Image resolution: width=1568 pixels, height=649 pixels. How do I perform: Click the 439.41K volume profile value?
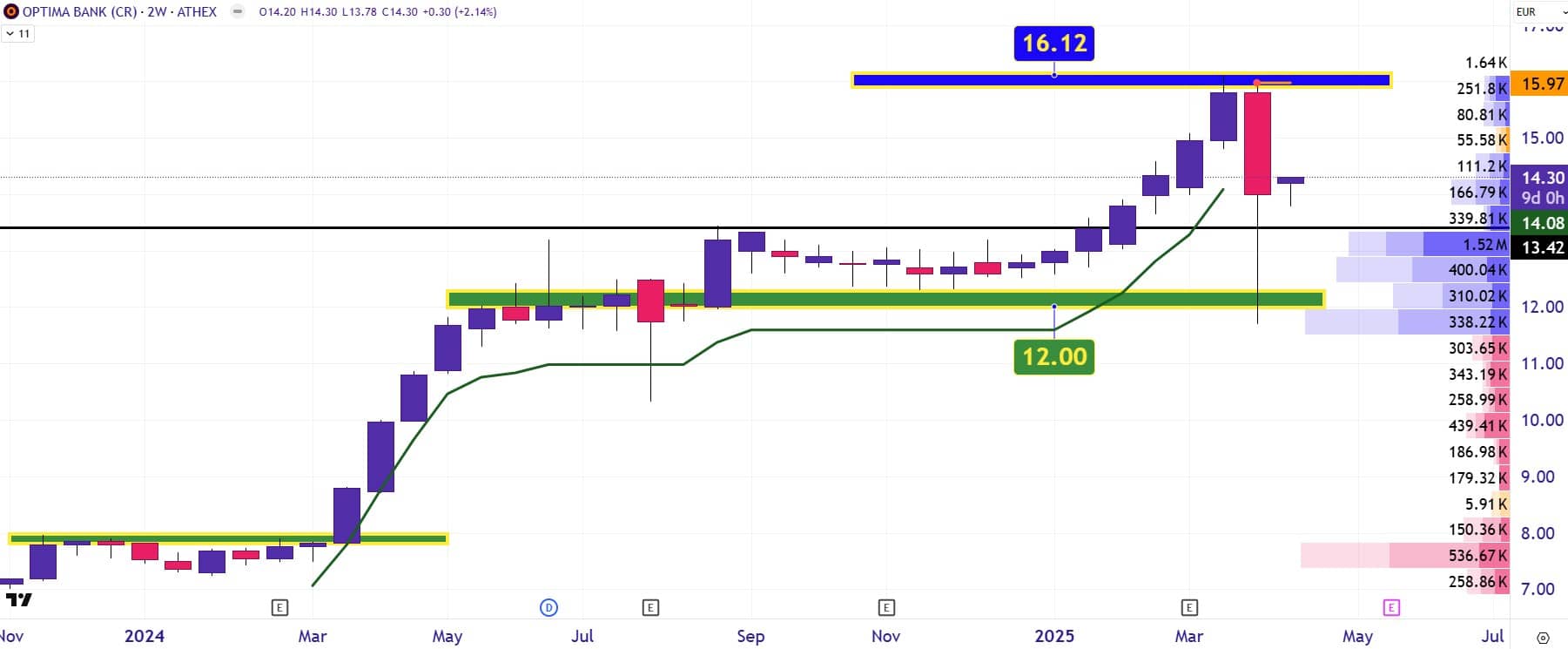(x=1477, y=426)
